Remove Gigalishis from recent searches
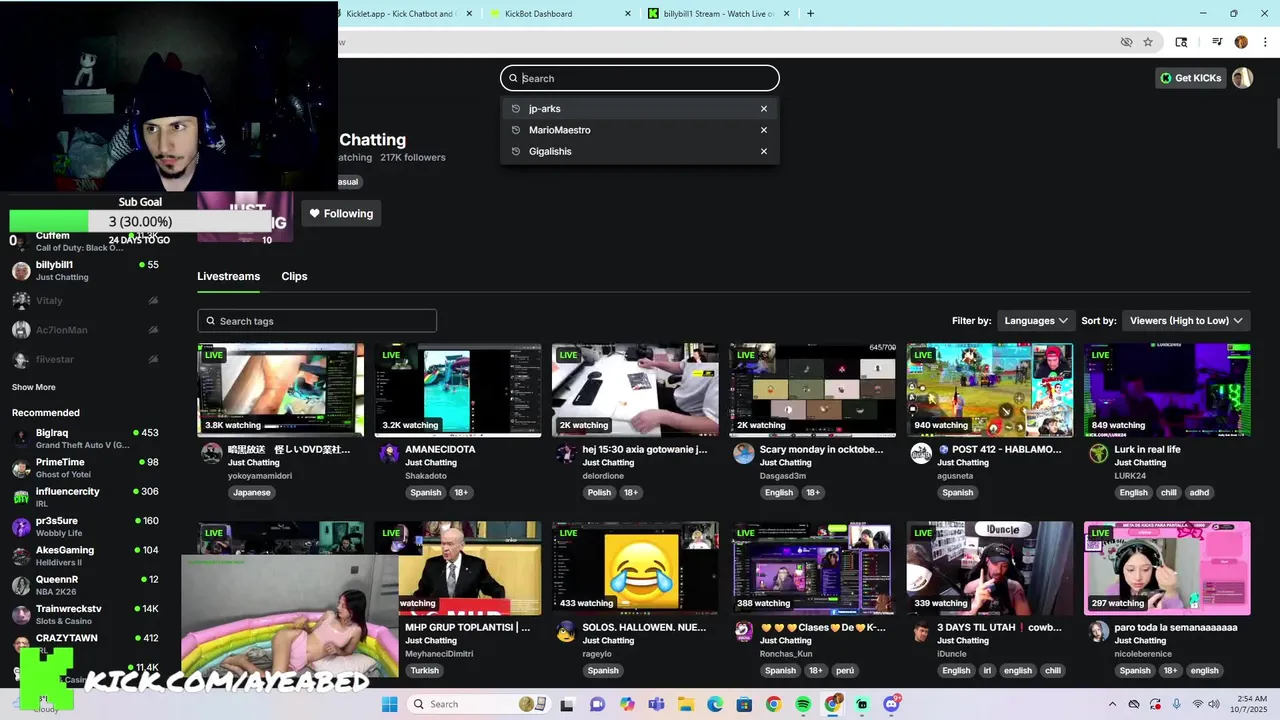Screen dimensions: 1280x720 [x=764, y=152]
